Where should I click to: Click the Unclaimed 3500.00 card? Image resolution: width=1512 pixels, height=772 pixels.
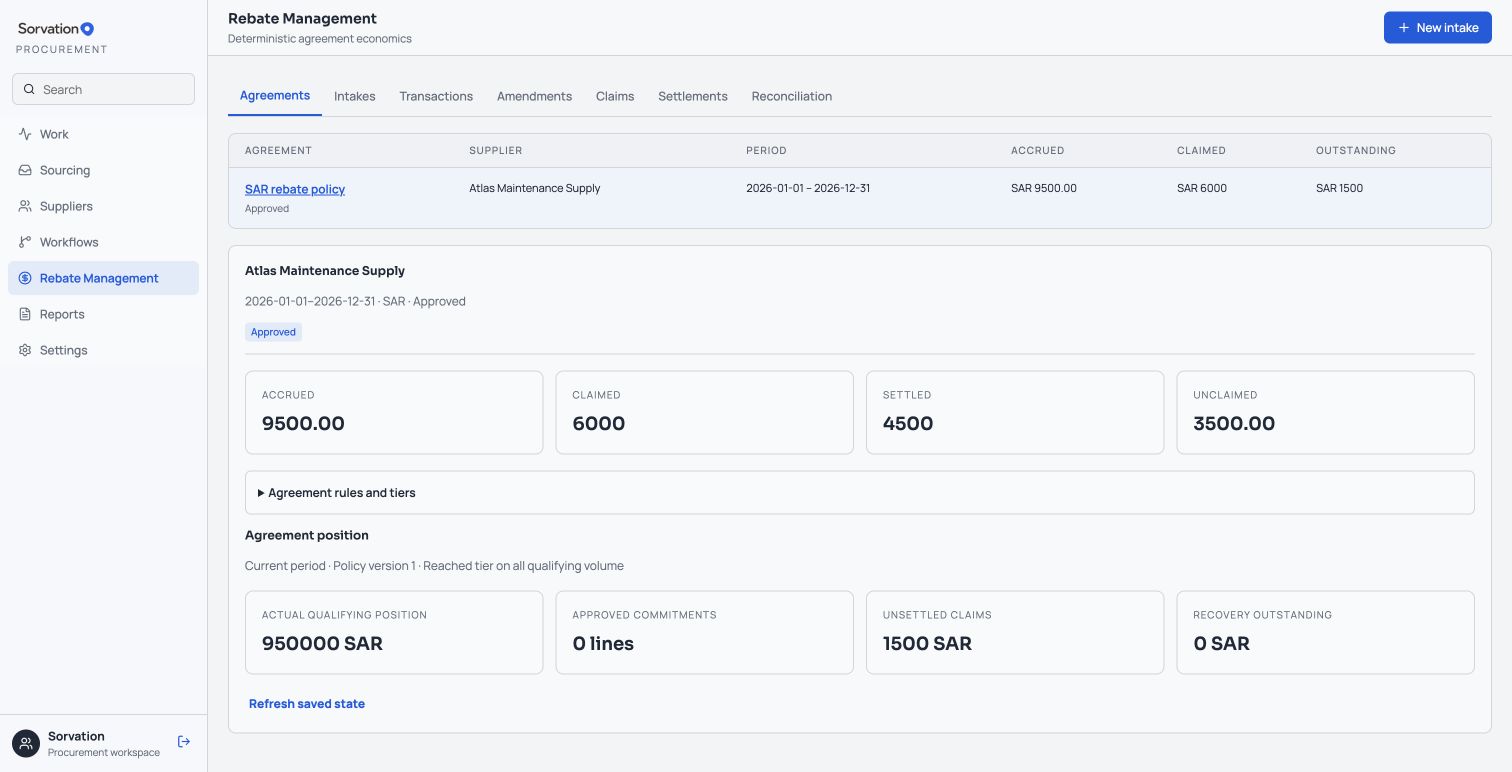pos(1325,413)
